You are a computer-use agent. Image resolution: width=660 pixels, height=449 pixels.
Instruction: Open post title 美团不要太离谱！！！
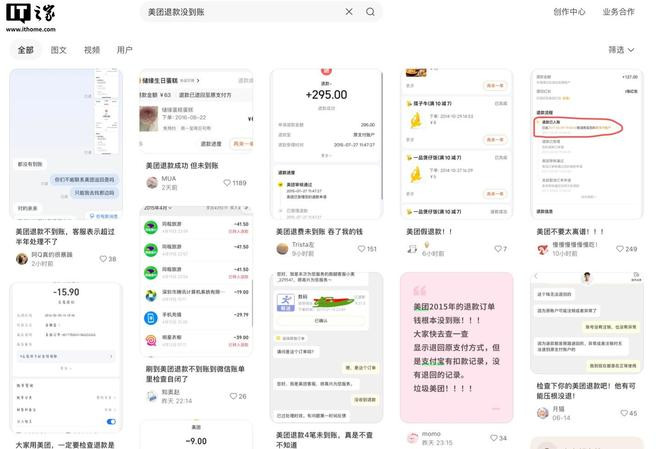click(x=570, y=231)
